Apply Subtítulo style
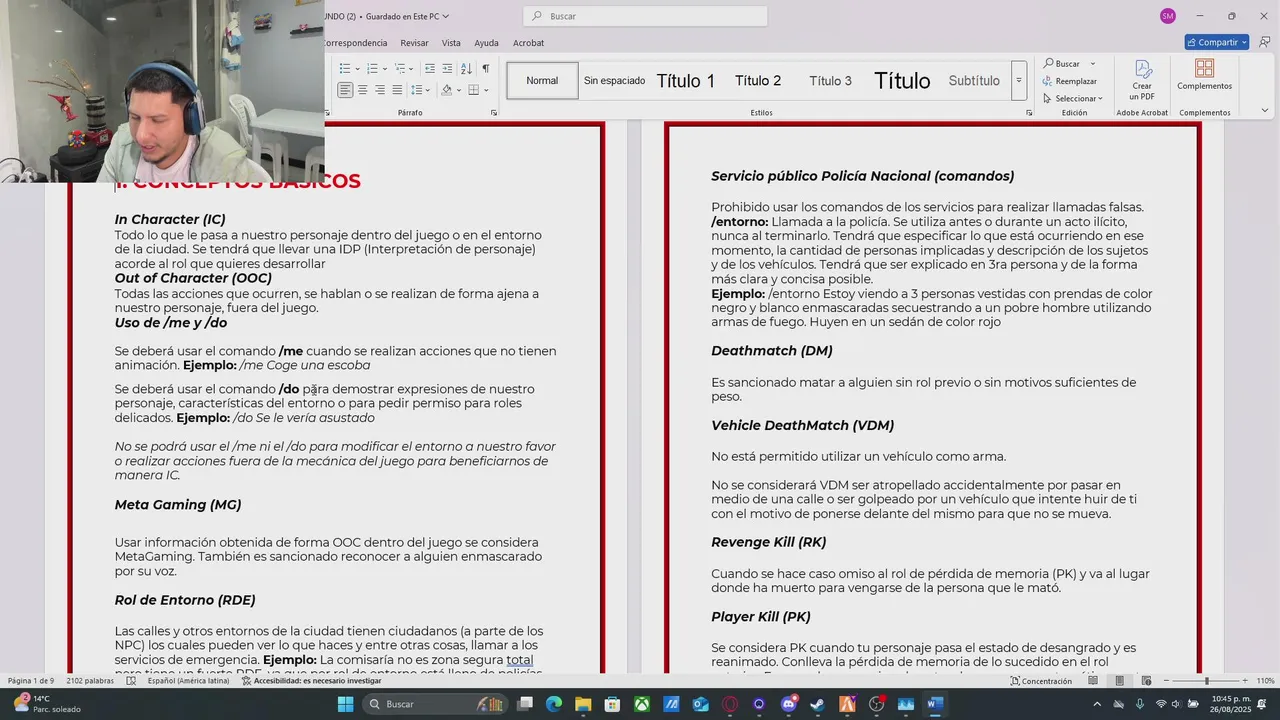This screenshot has width=1280, height=720. tap(974, 81)
